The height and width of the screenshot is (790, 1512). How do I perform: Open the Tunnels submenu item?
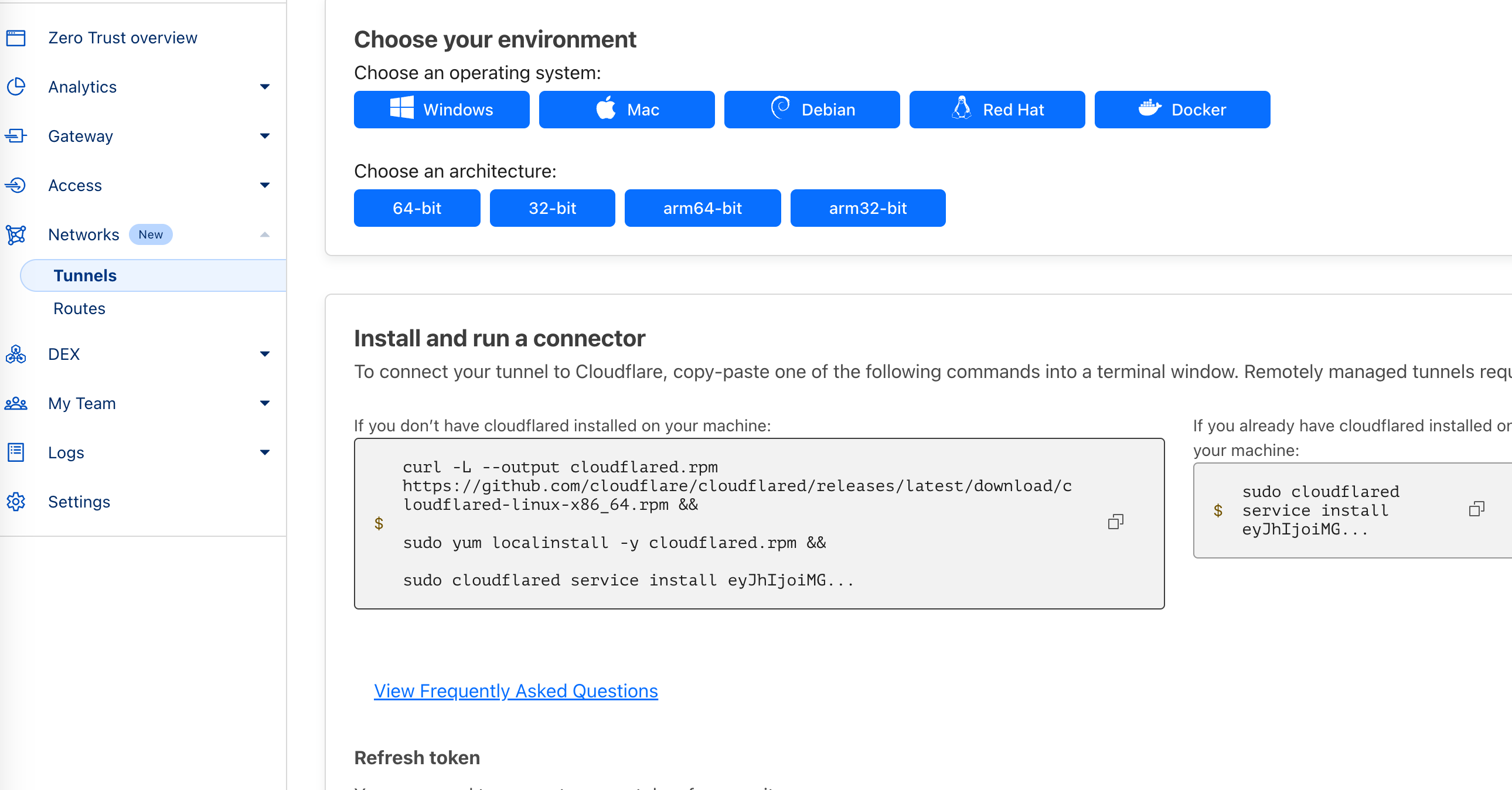pos(85,276)
